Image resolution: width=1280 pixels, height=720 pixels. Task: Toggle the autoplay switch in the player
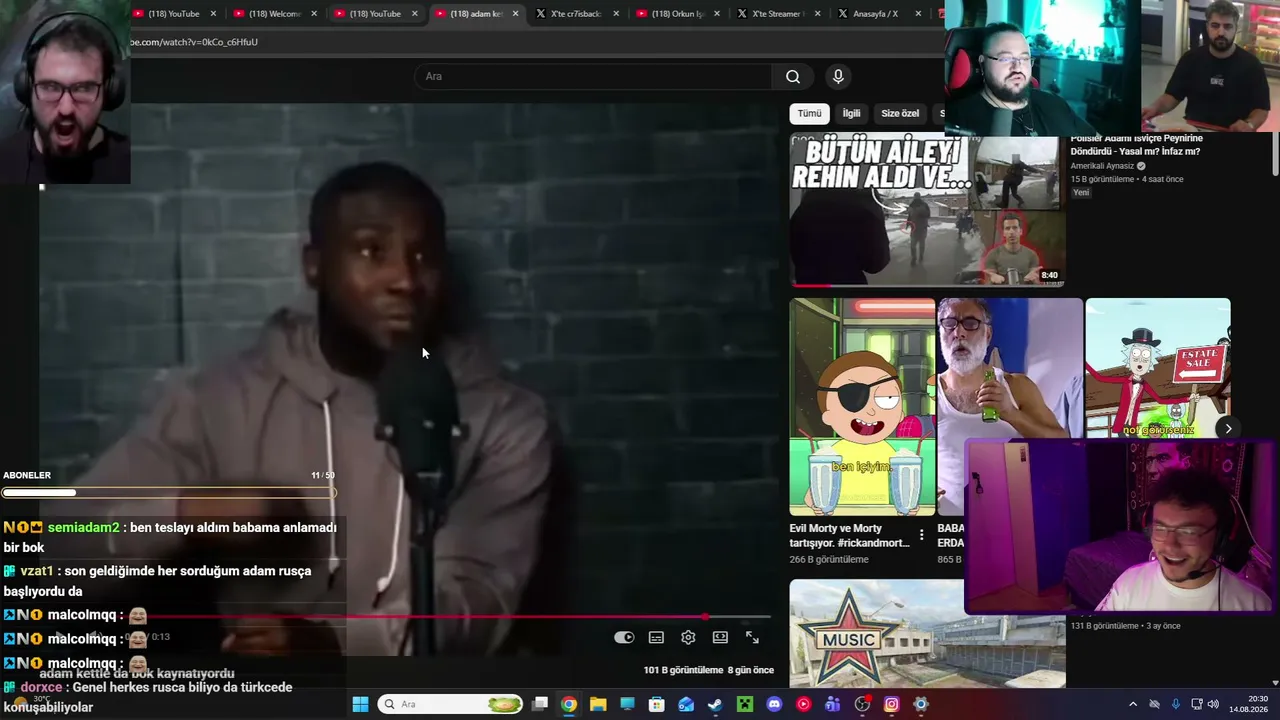[624, 638]
